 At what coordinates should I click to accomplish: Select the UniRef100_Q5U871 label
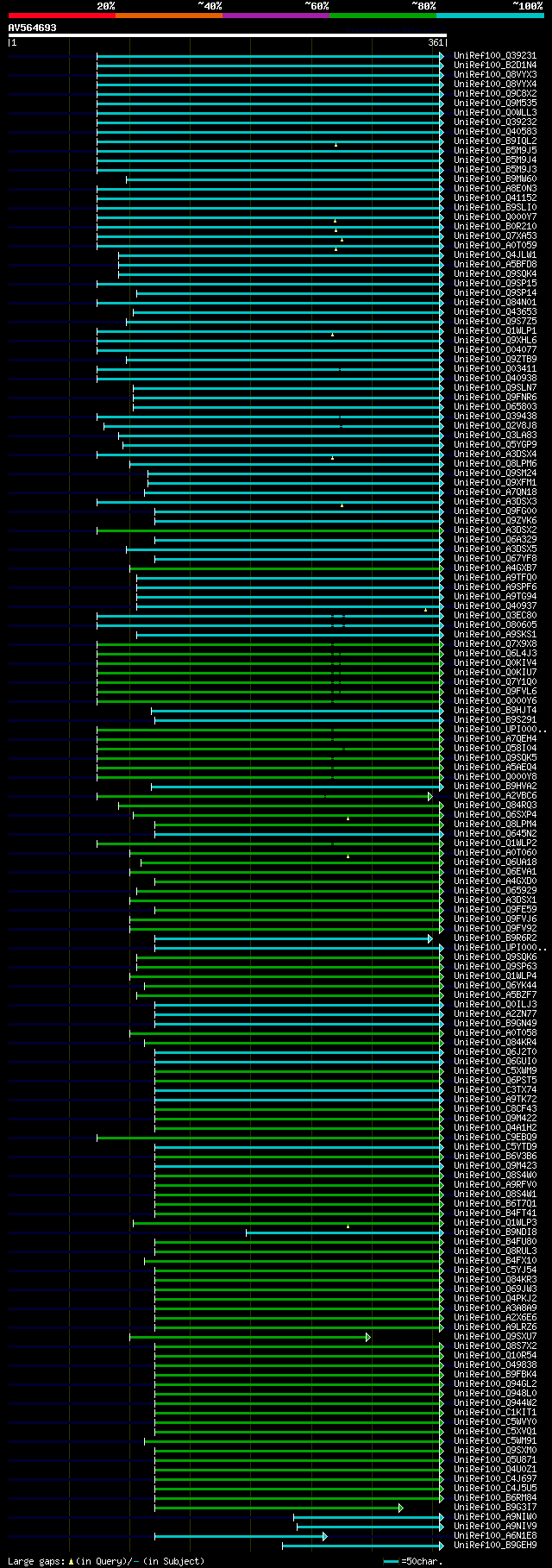tap(495, 1460)
